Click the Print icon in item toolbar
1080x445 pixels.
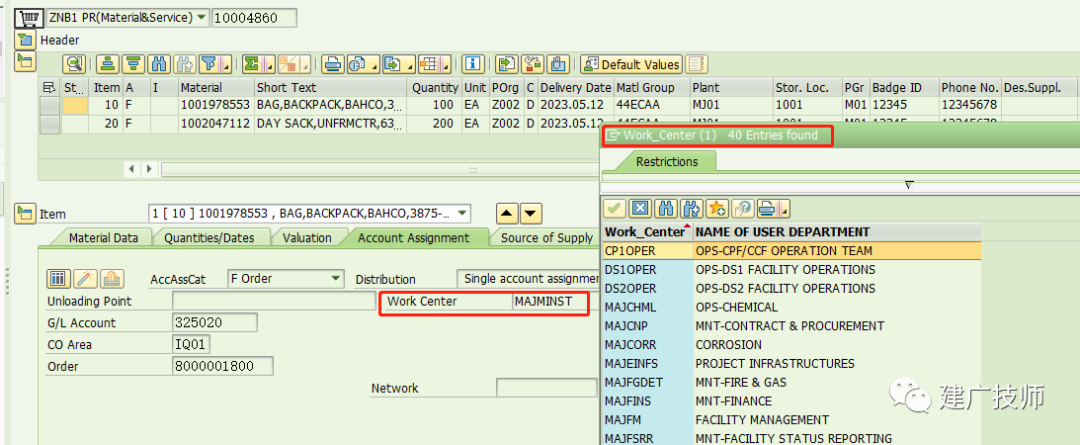[x=333, y=64]
